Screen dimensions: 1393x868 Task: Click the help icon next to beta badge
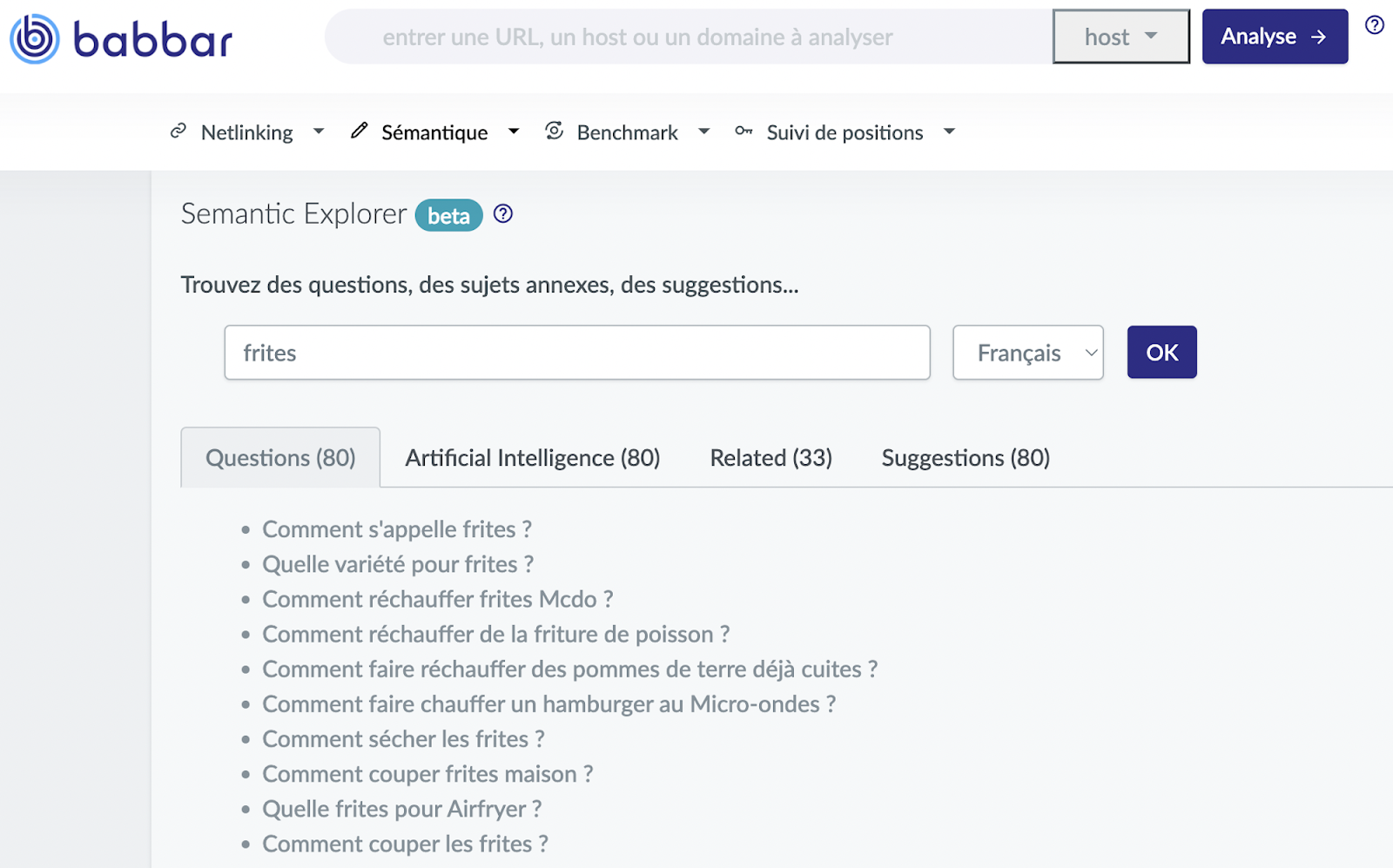(x=503, y=213)
